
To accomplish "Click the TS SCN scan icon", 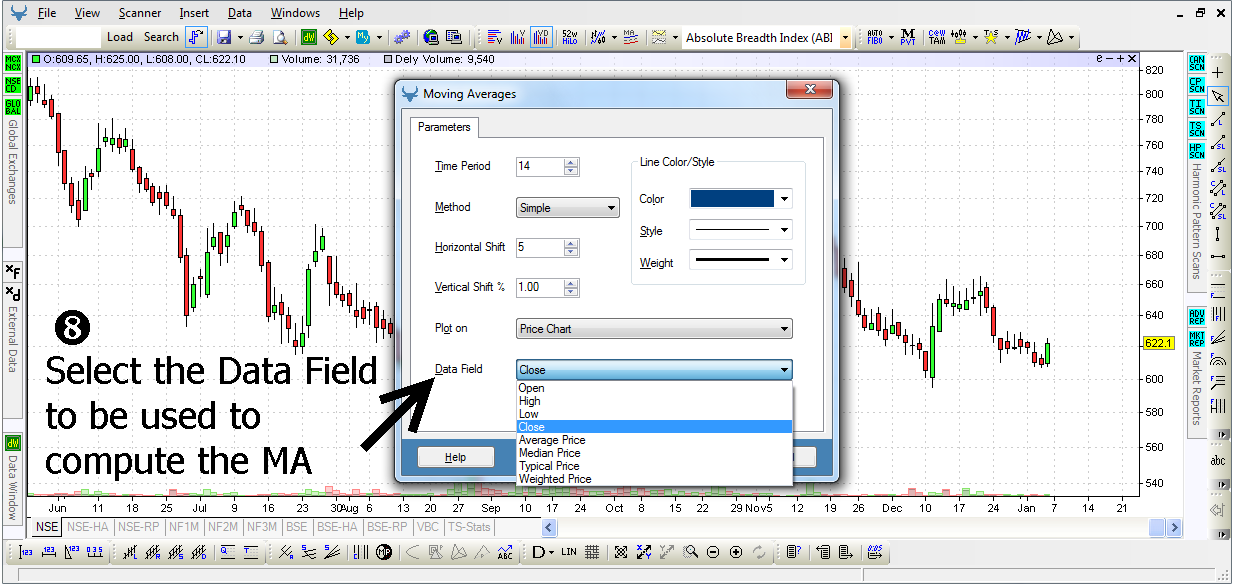I will (1197, 129).
